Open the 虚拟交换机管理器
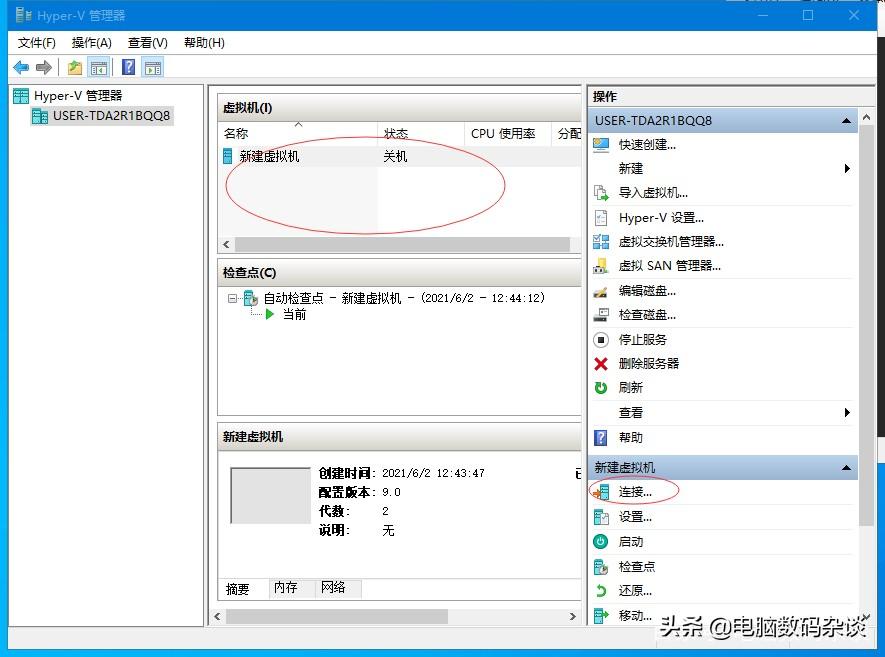The width and height of the screenshot is (885, 657). pos(670,241)
